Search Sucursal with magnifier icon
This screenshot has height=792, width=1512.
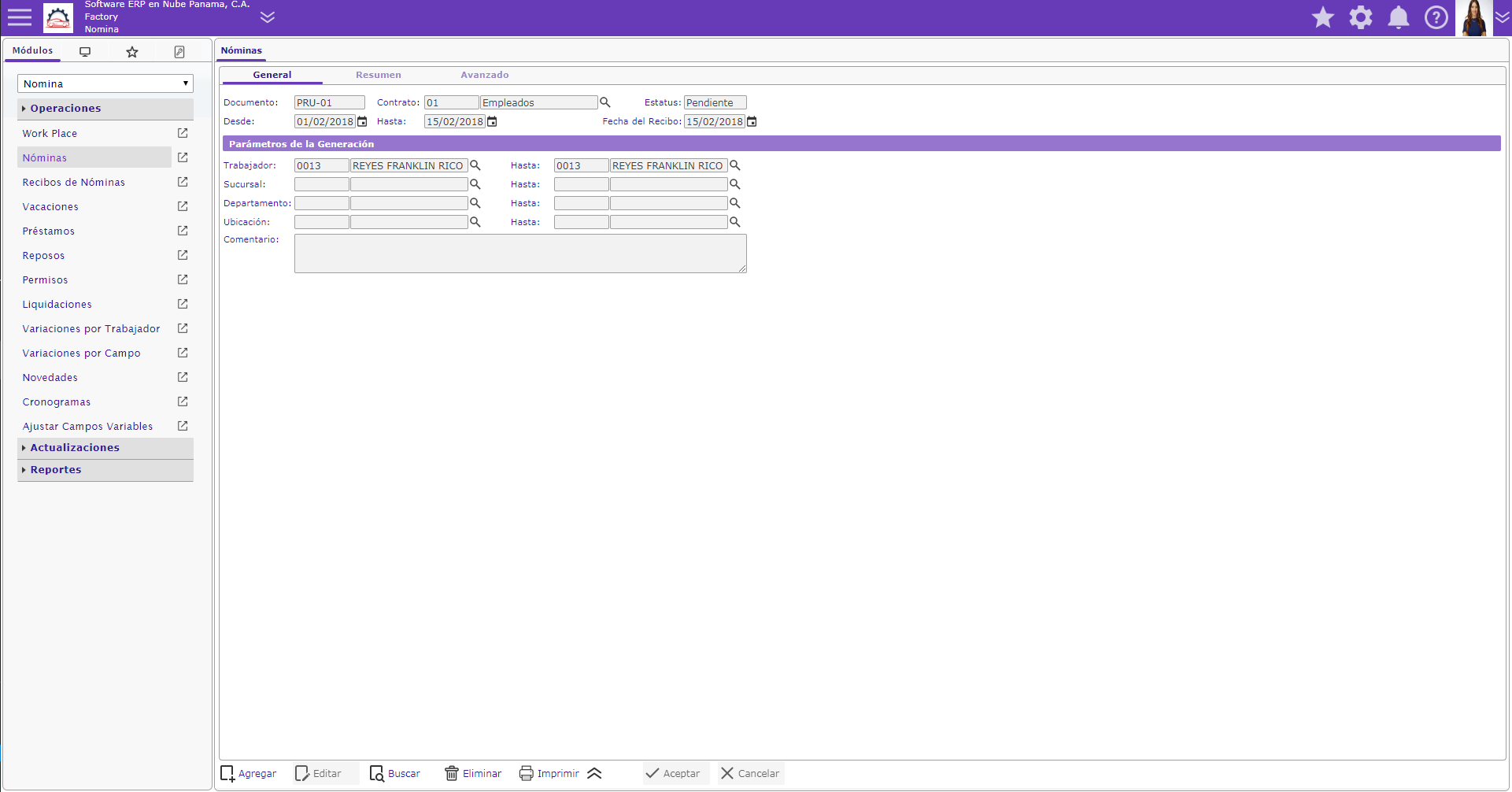tap(475, 184)
